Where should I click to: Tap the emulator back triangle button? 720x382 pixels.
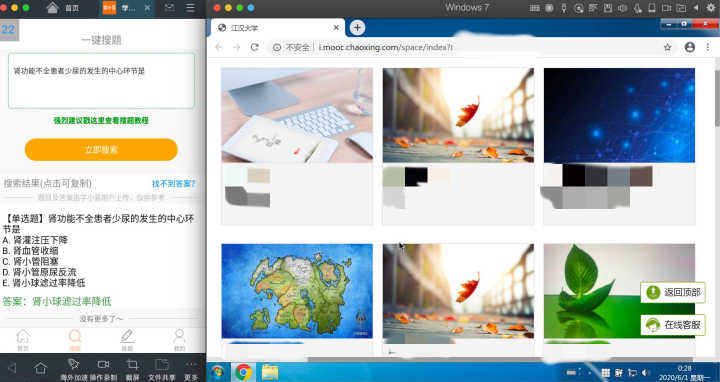(x=12, y=367)
